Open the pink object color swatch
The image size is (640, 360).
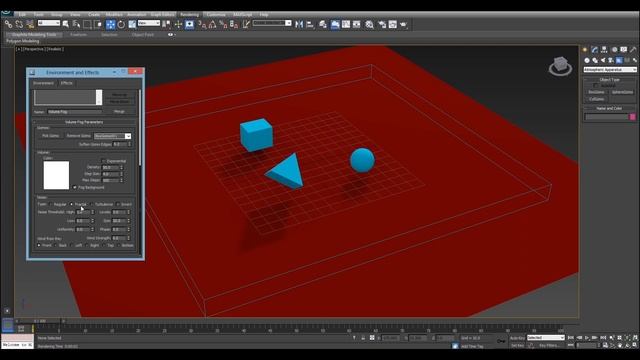[632, 117]
